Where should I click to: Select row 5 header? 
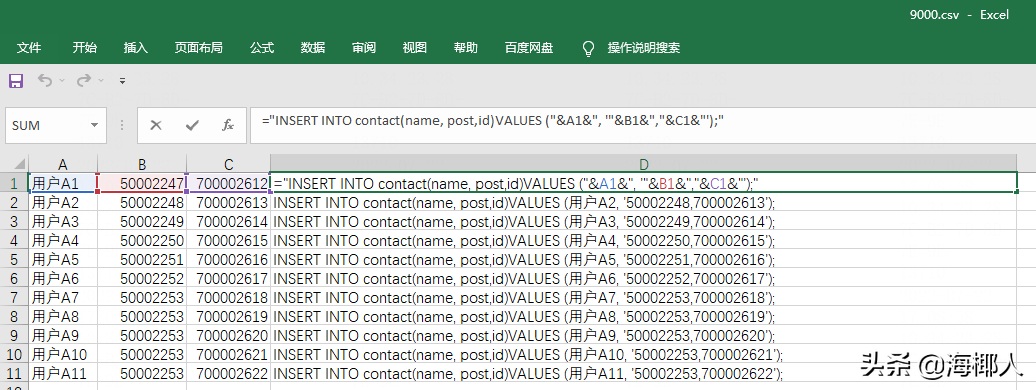pyautogui.click(x=14, y=259)
